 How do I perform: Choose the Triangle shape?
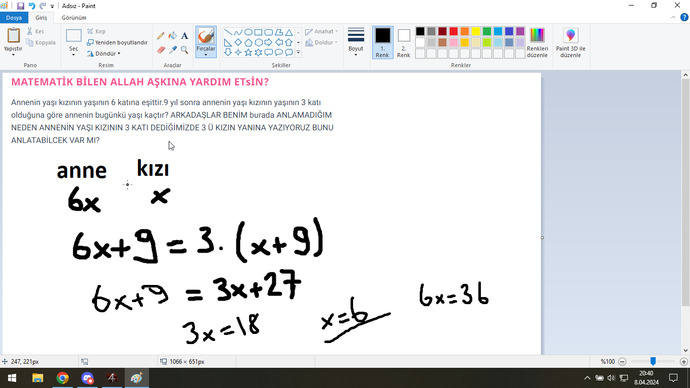[289, 33]
